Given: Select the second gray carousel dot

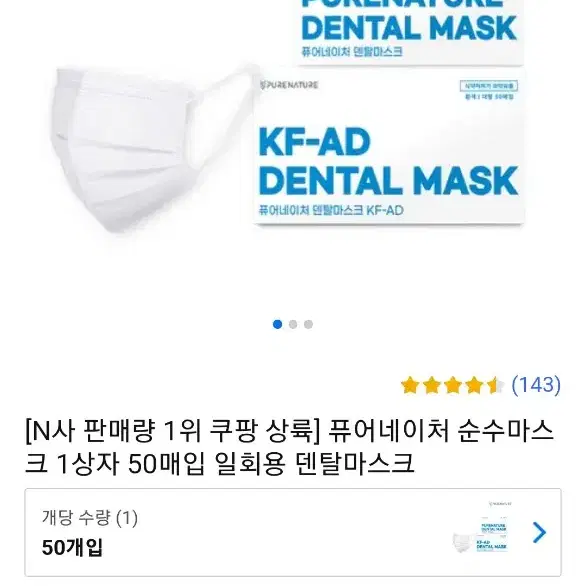Looking at the screenshot, I should pos(293,324).
